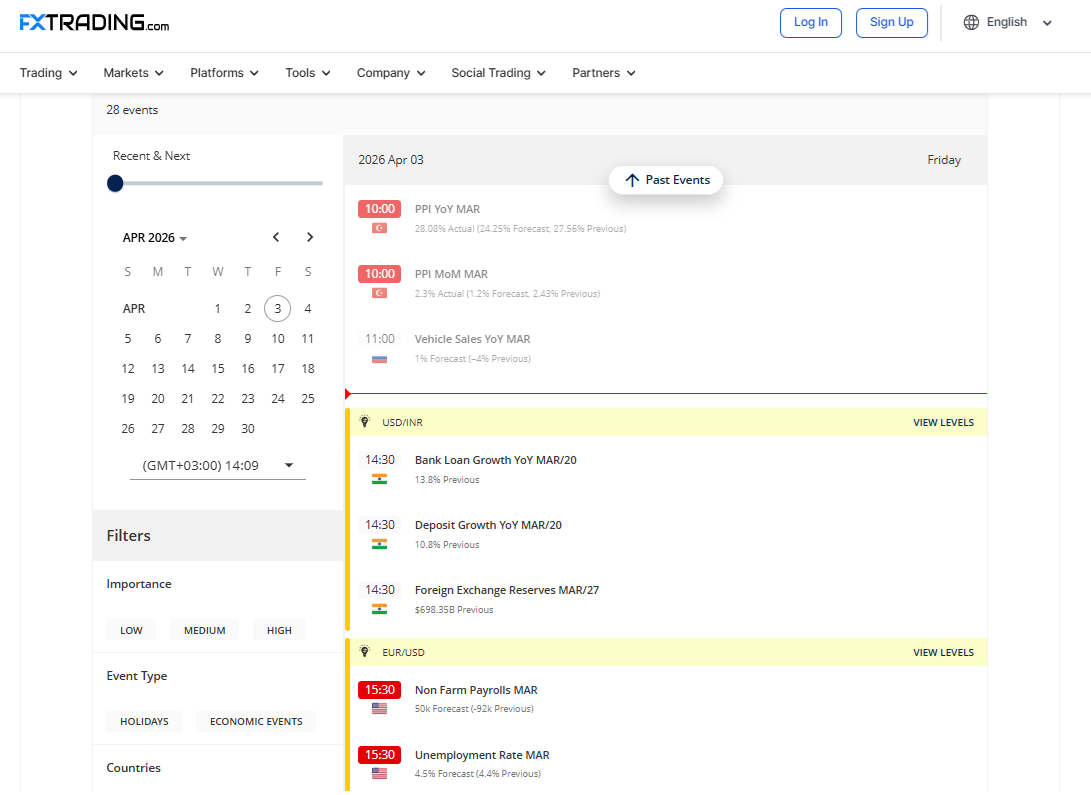Click India flag under Foreign Exchange Reserves
Screen dimensions: 1091x795
pyautogui.click(x=379, y=609)
